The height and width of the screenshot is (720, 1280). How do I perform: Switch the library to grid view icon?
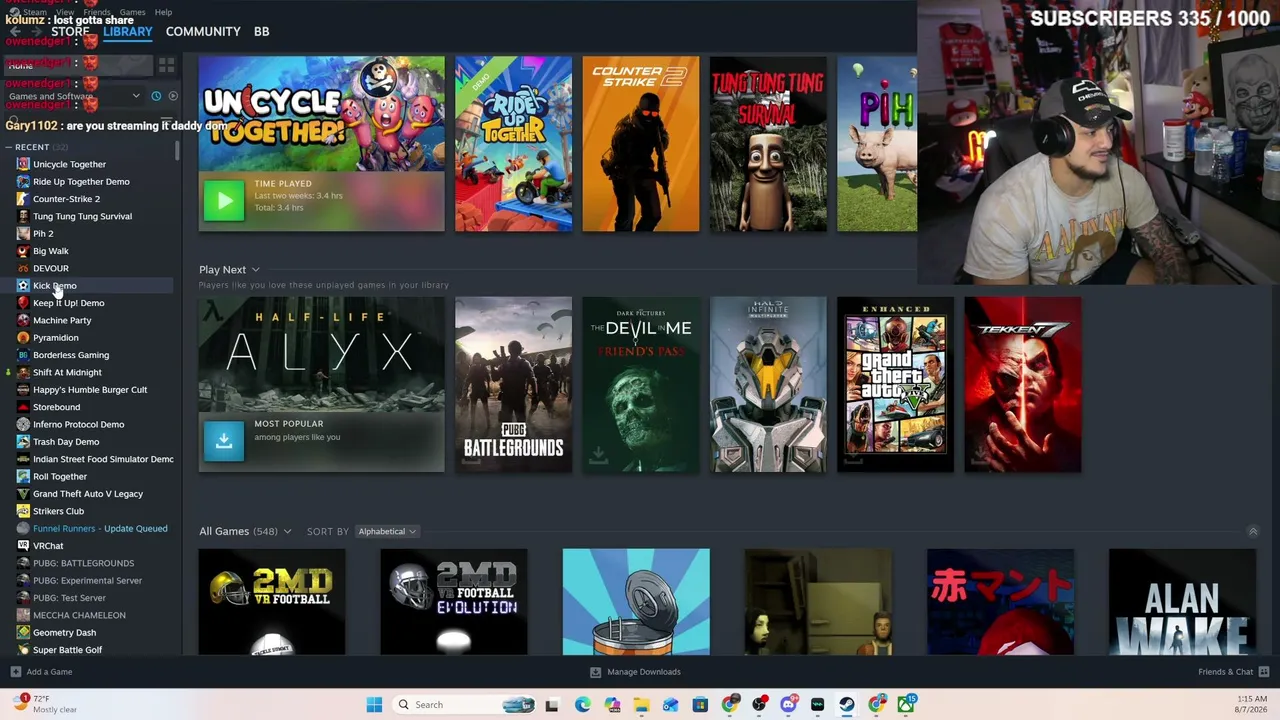[166, 65]
